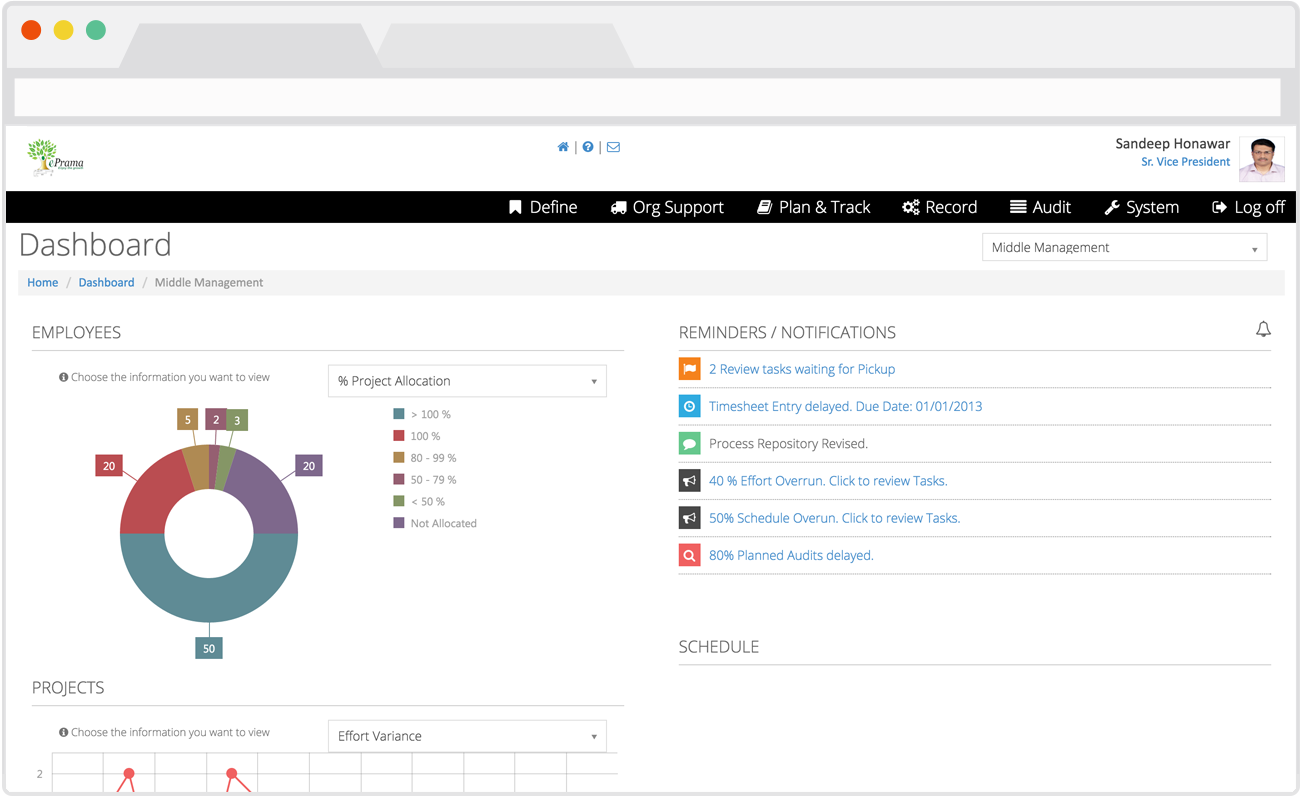Click green speech bubble notification icon
The image size is (1300, 796).
689,443
